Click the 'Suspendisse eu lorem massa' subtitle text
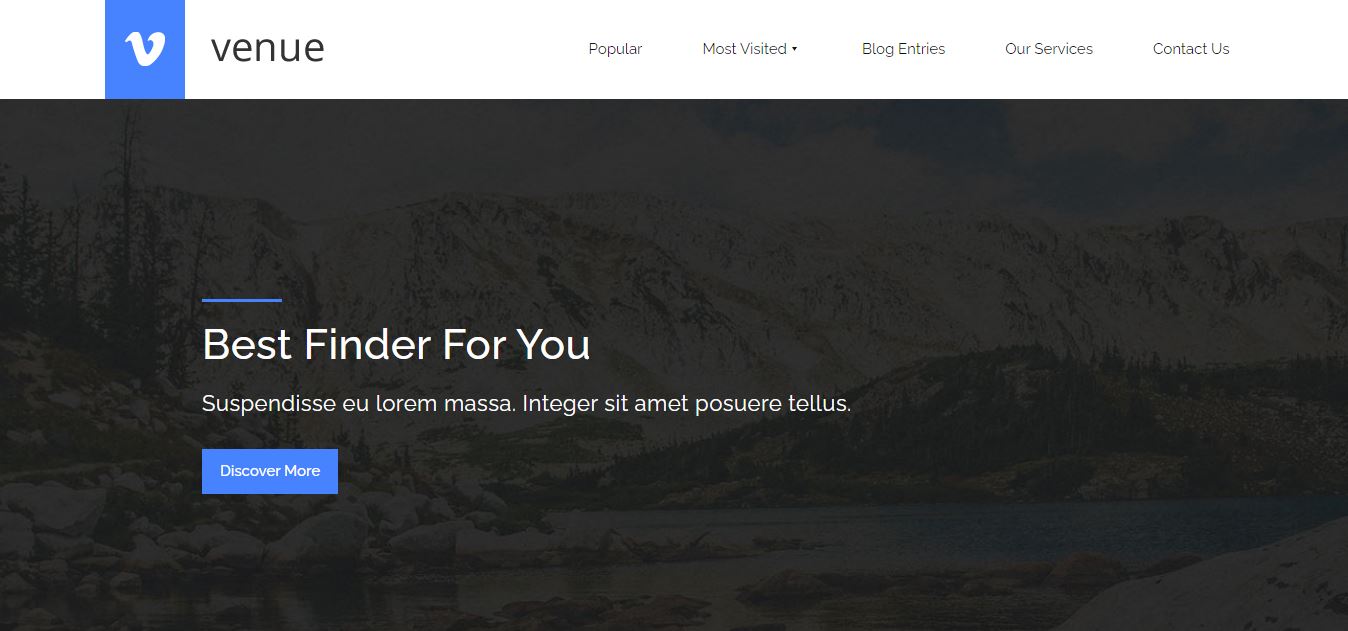The width and height of the screenshot is (1348, 631). pyautogui.click(x=359, y=404)
